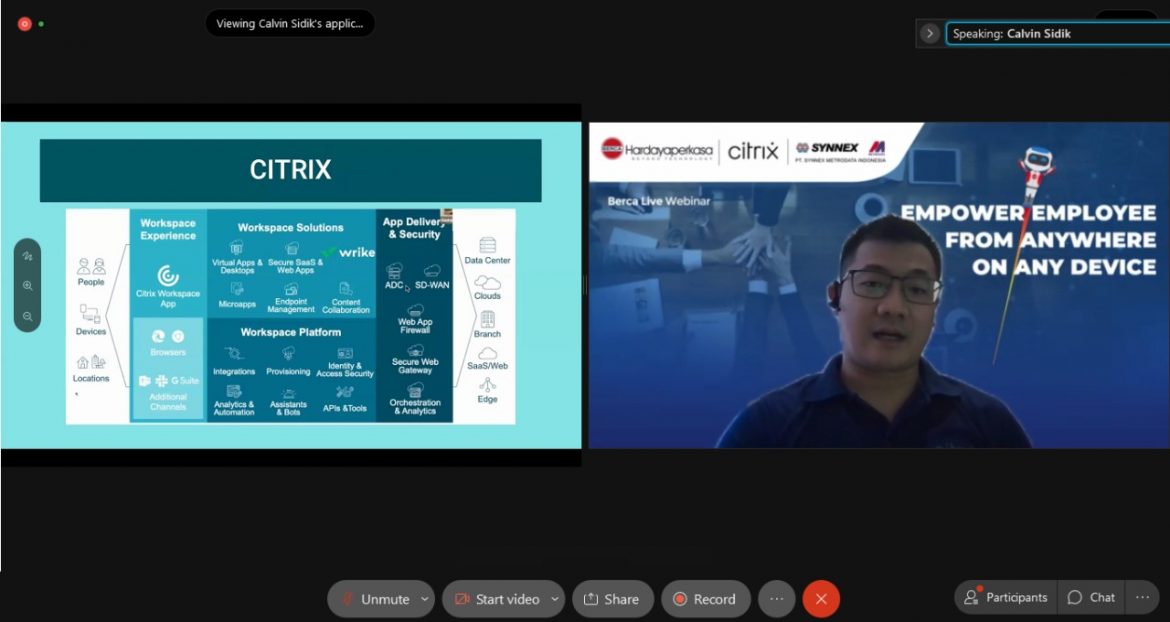1170x622 pixels.
Task: Click the People icon on the slide
Action: (91, 266)
